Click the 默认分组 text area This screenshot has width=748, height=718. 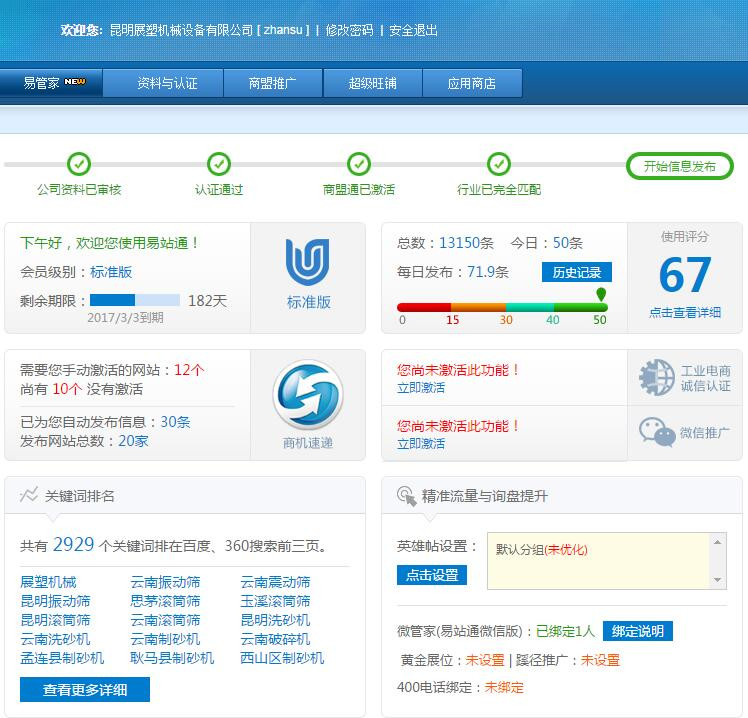point(600,560)
